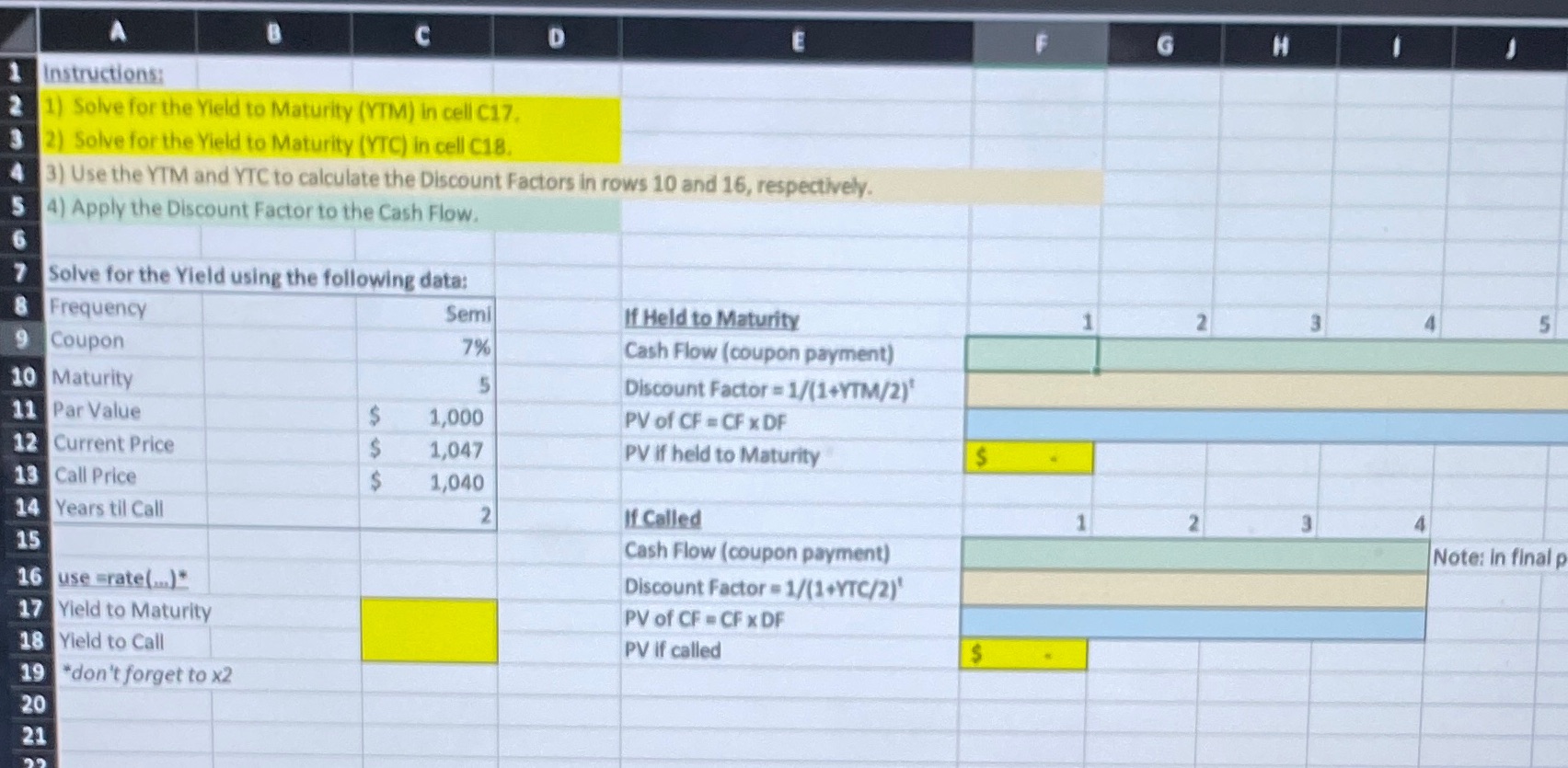Select column G header
This screenshot has width=1568, height=768.
pos(1165,45)
